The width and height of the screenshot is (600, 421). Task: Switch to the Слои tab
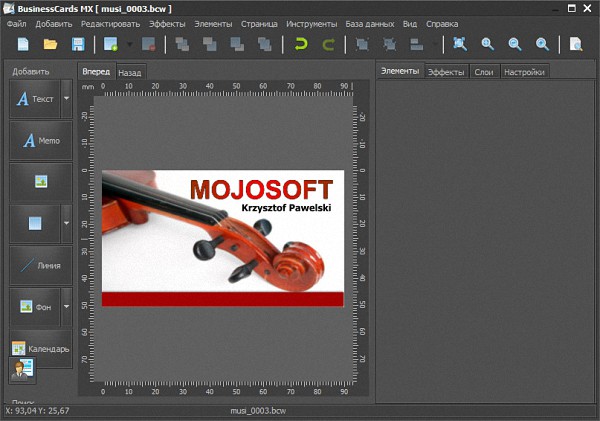483,72
